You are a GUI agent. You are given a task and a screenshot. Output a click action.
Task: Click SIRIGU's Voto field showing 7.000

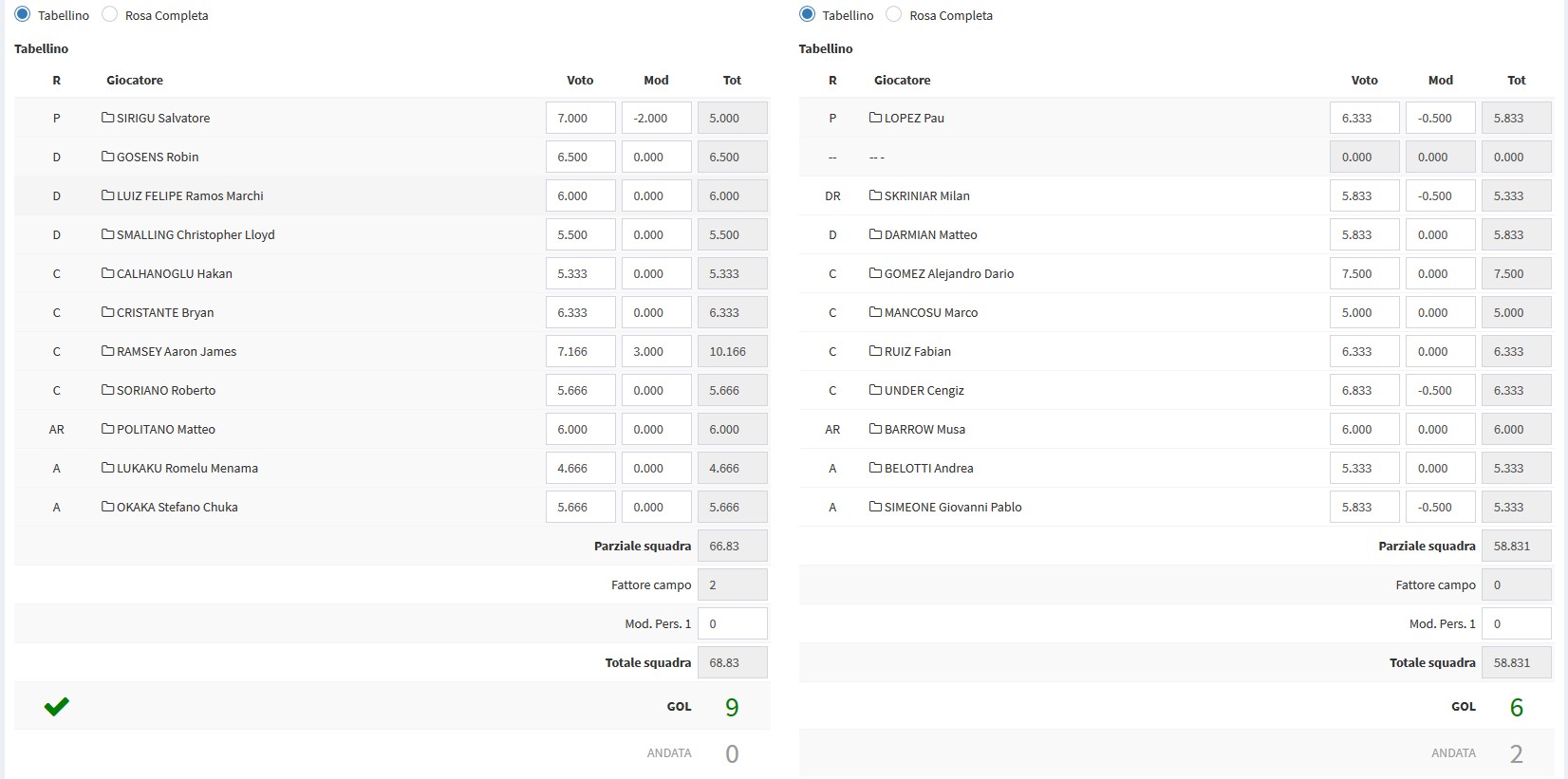pyautogui.click(x=580, y=118)
